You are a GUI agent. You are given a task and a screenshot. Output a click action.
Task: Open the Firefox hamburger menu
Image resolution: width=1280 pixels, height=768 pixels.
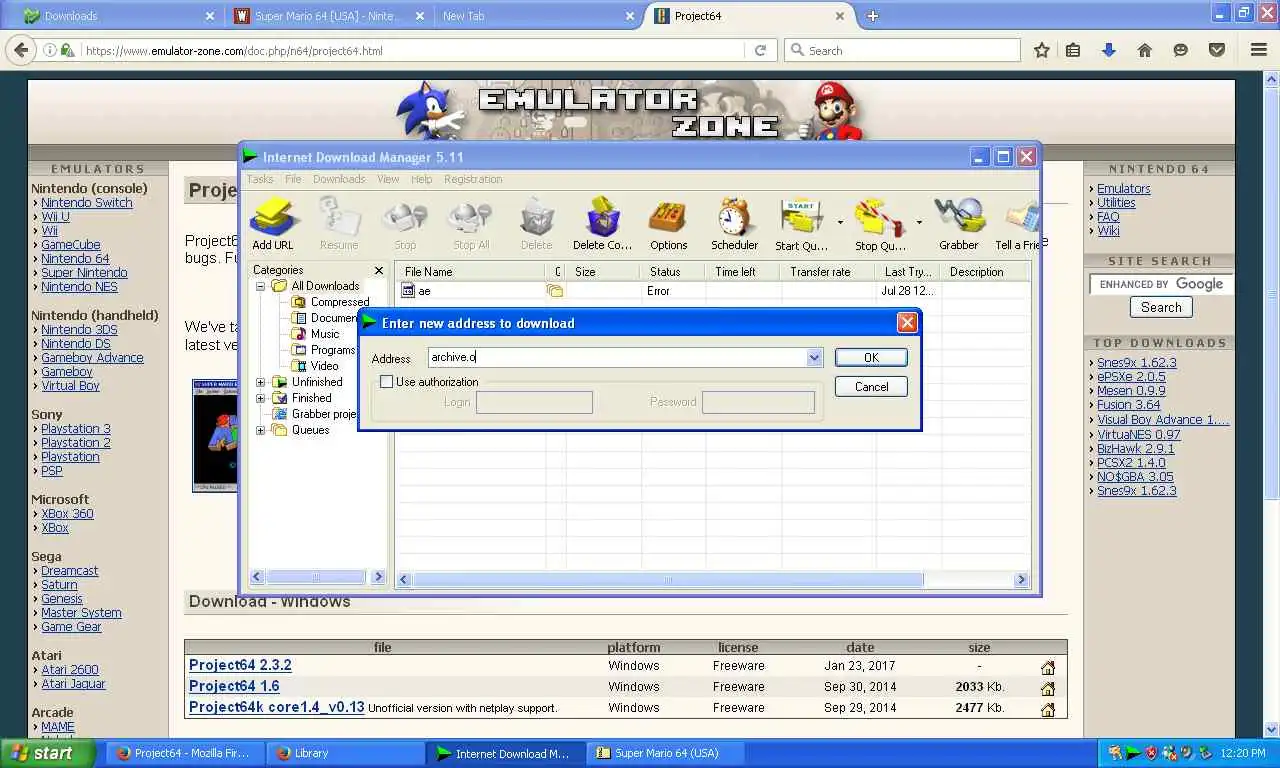1259,50
